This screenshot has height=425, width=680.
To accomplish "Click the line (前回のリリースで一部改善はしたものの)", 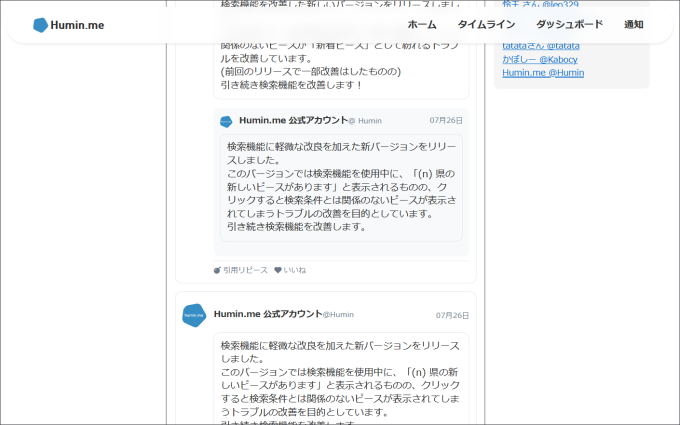I will pyautogui.click(x=311, y=72).
